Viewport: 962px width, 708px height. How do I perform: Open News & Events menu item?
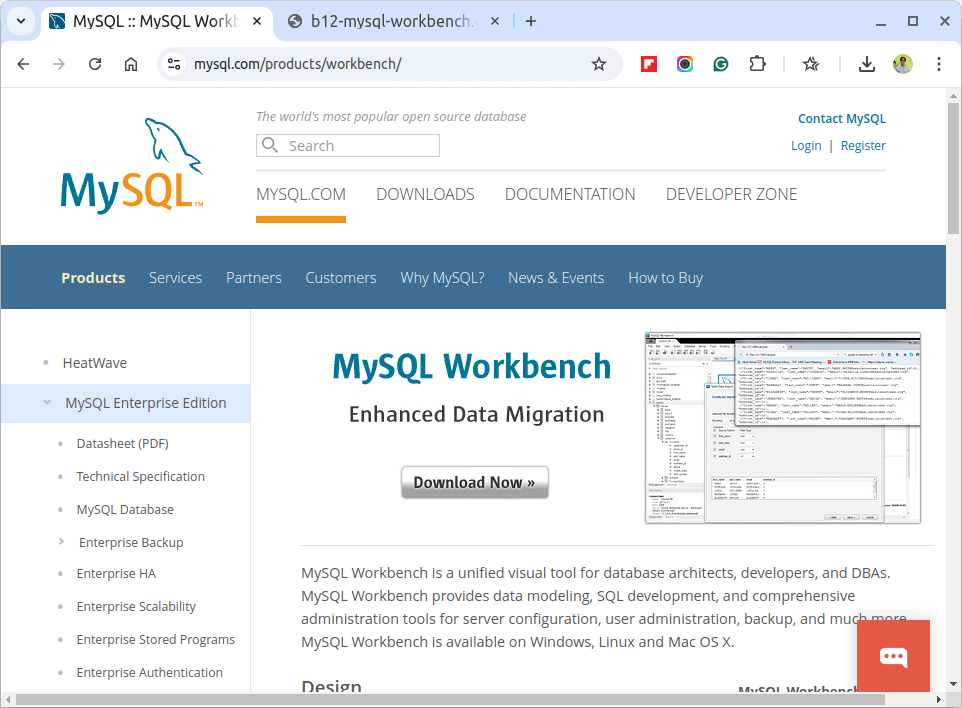point(556,278)
